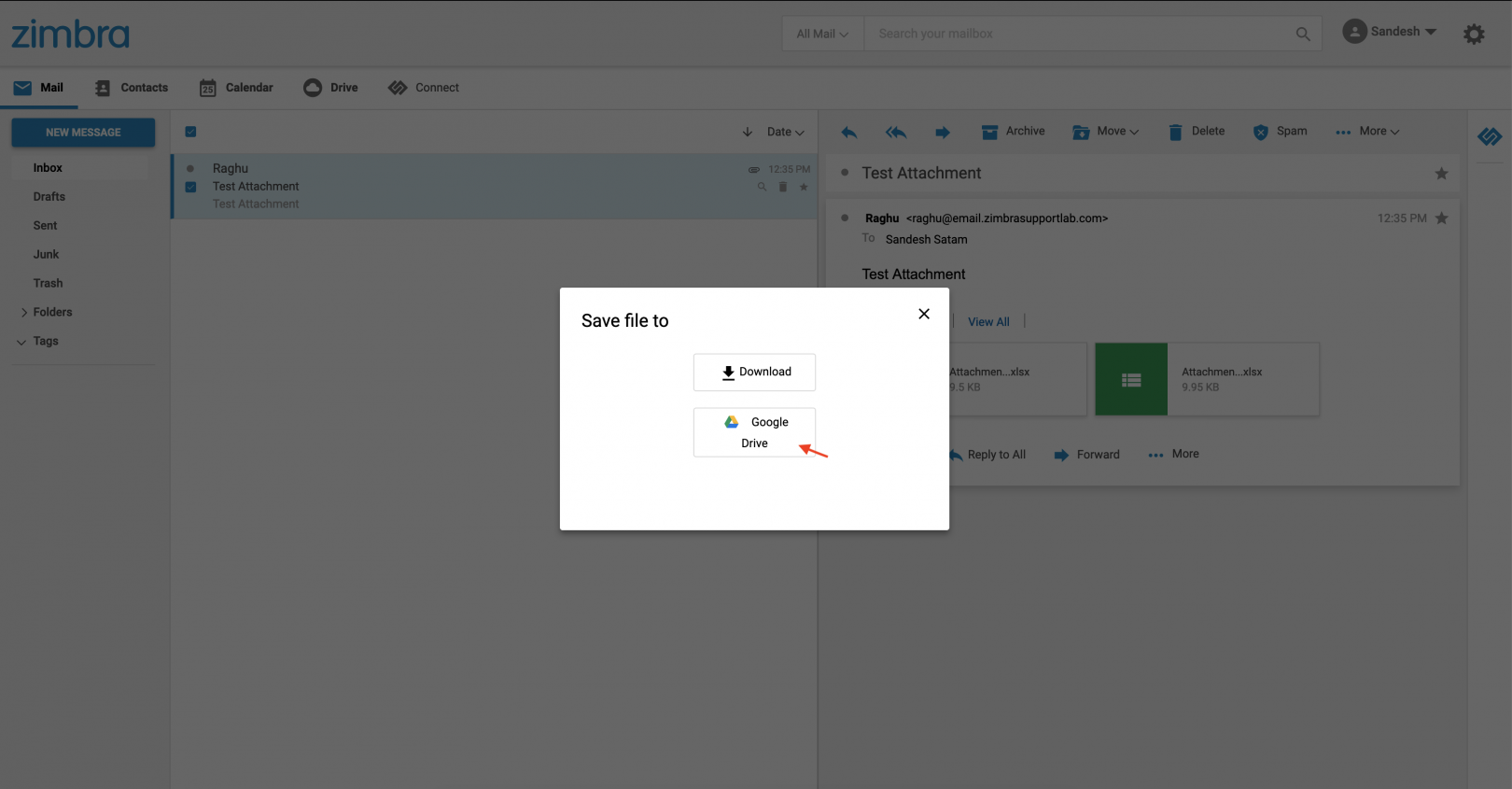Click the trash icon on Raghu's list row
The width and height of the screenshot is (1512, 789).
[783, 187]
